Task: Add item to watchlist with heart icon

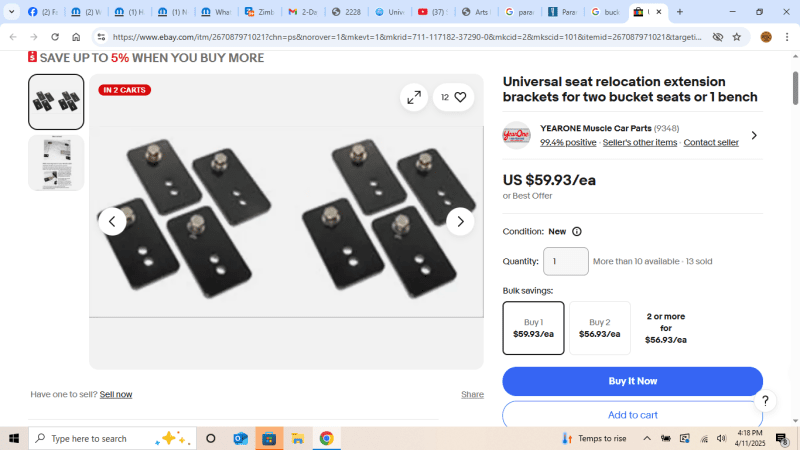Action: (x=454, y=97)
